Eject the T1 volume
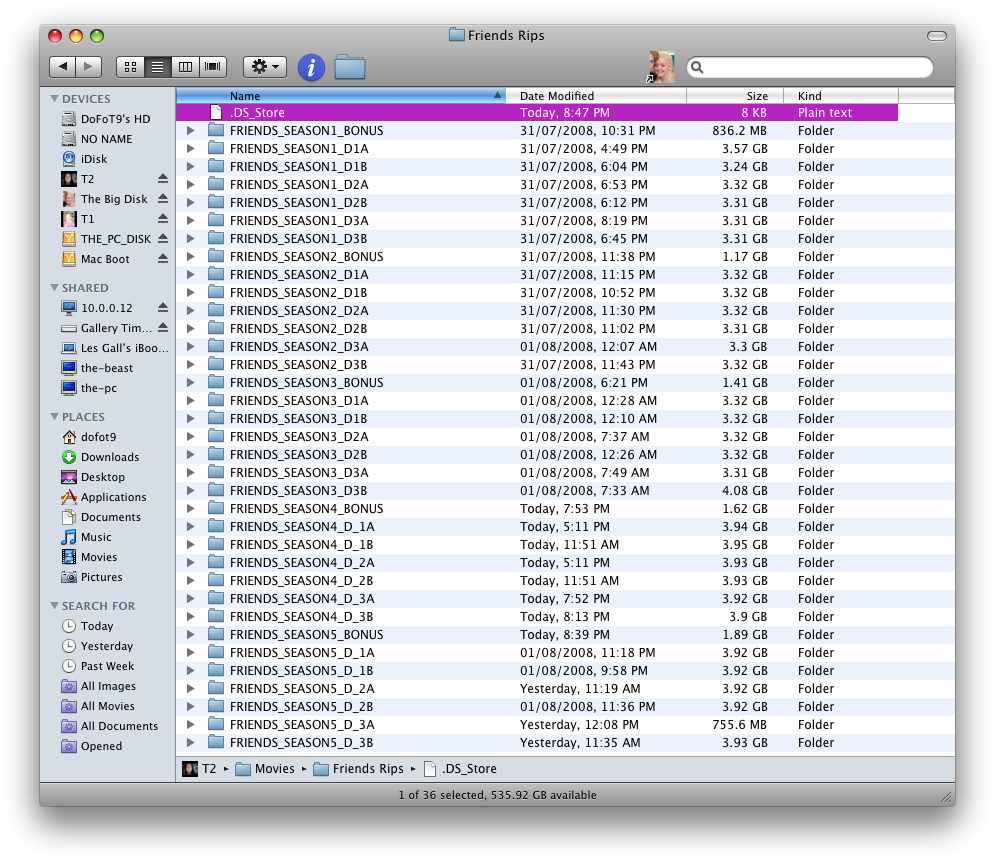The image size is (995, 861). coord(162,219)
